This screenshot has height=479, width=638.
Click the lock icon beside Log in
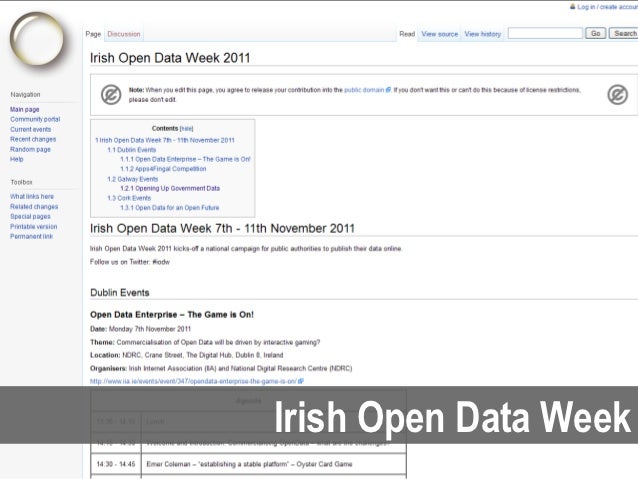[572, 7]
